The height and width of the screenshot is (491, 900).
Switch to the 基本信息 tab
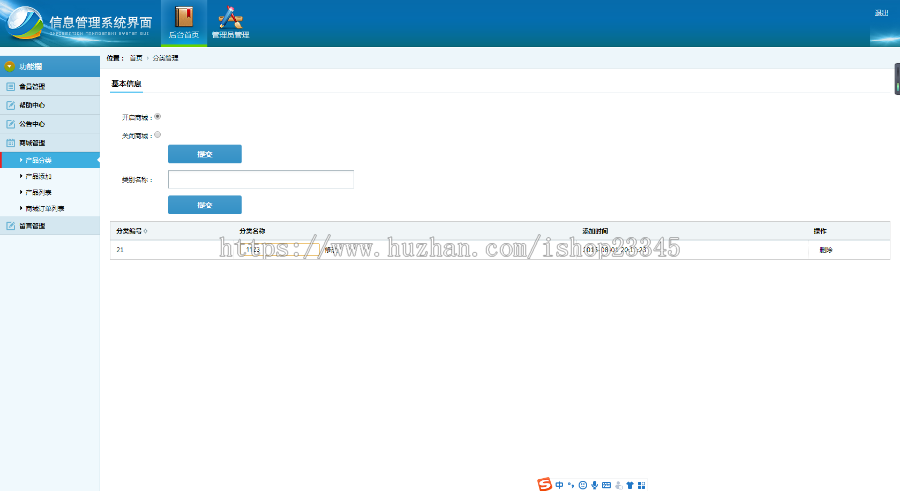126,84
